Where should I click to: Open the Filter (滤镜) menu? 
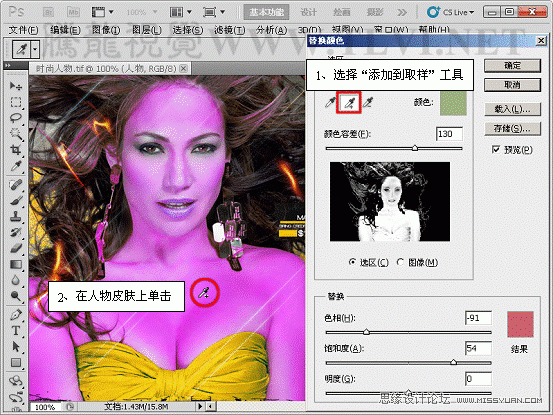coord(230,30)
